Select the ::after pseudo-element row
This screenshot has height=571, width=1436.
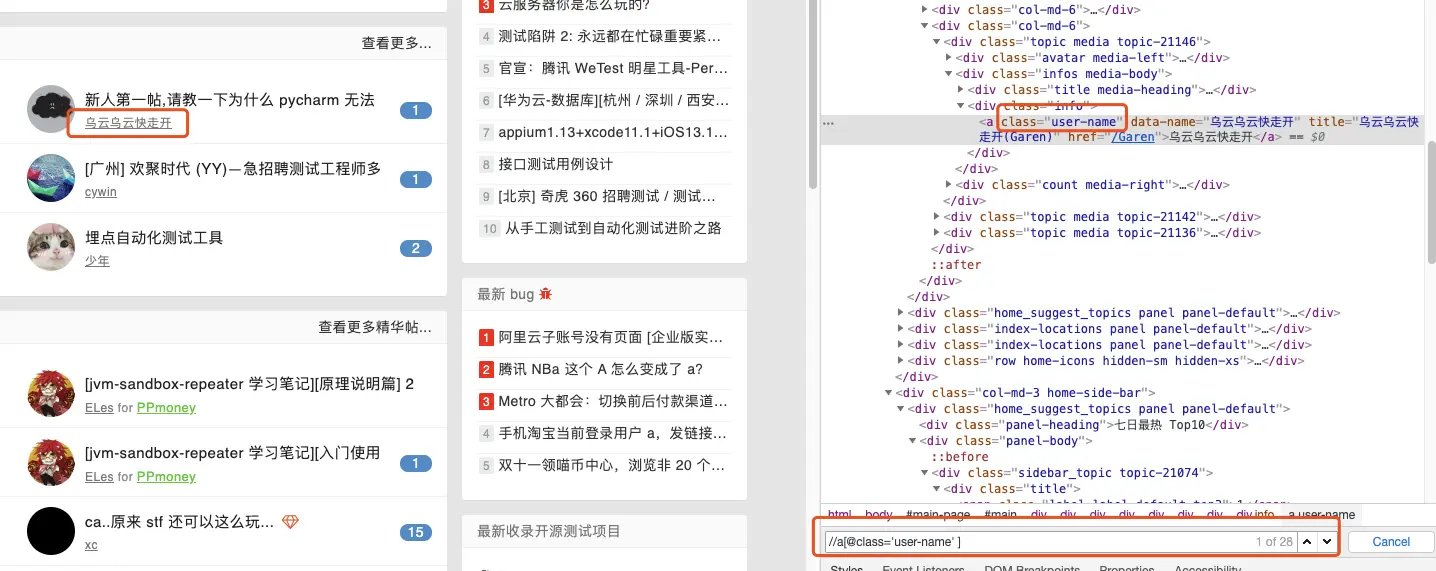click(x=956, y=264)
